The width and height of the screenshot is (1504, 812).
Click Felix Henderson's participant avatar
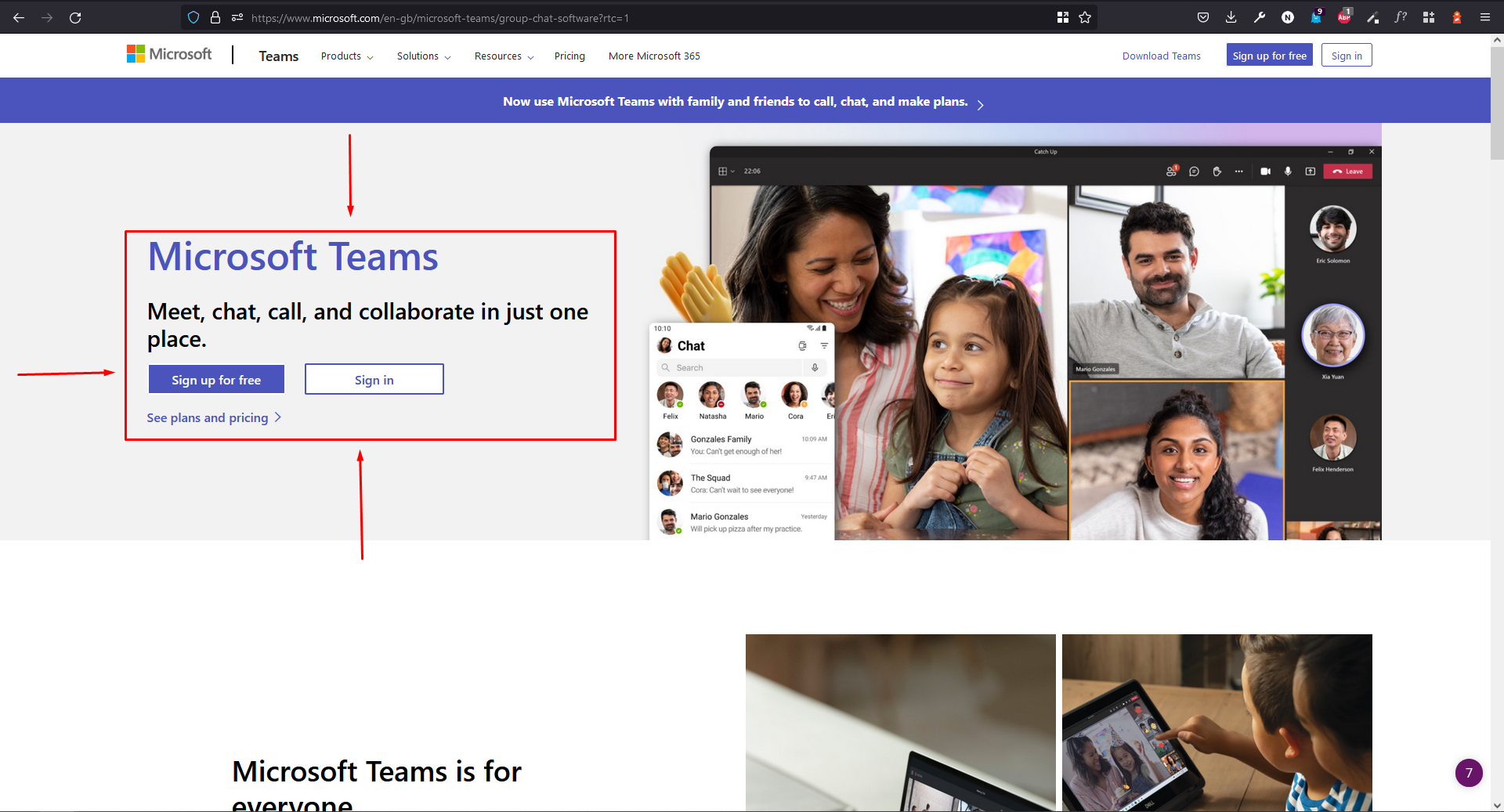point(1332,438)
